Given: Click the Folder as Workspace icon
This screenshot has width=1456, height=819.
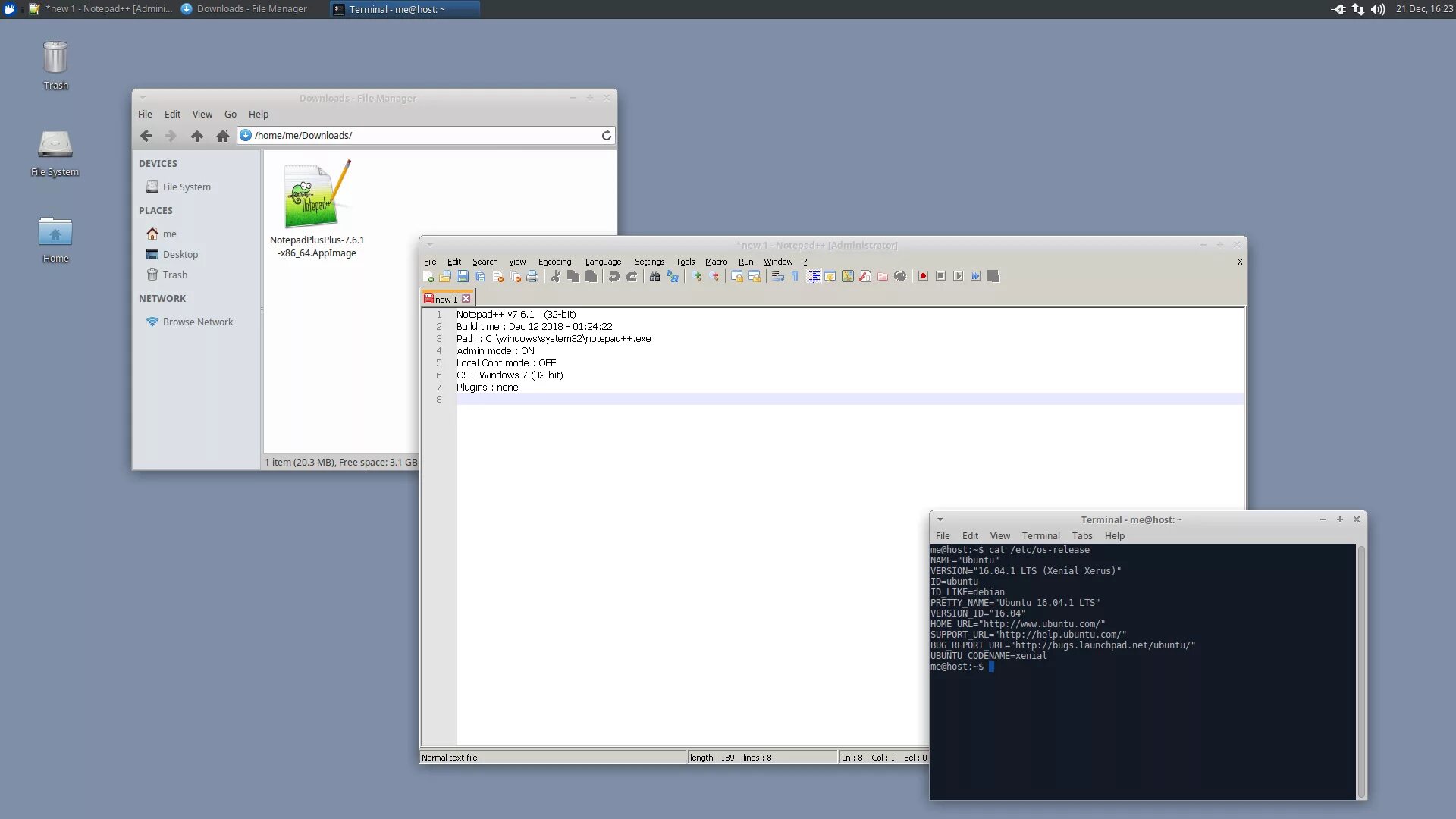Looking at the screenshot, I should coord(883,277).
